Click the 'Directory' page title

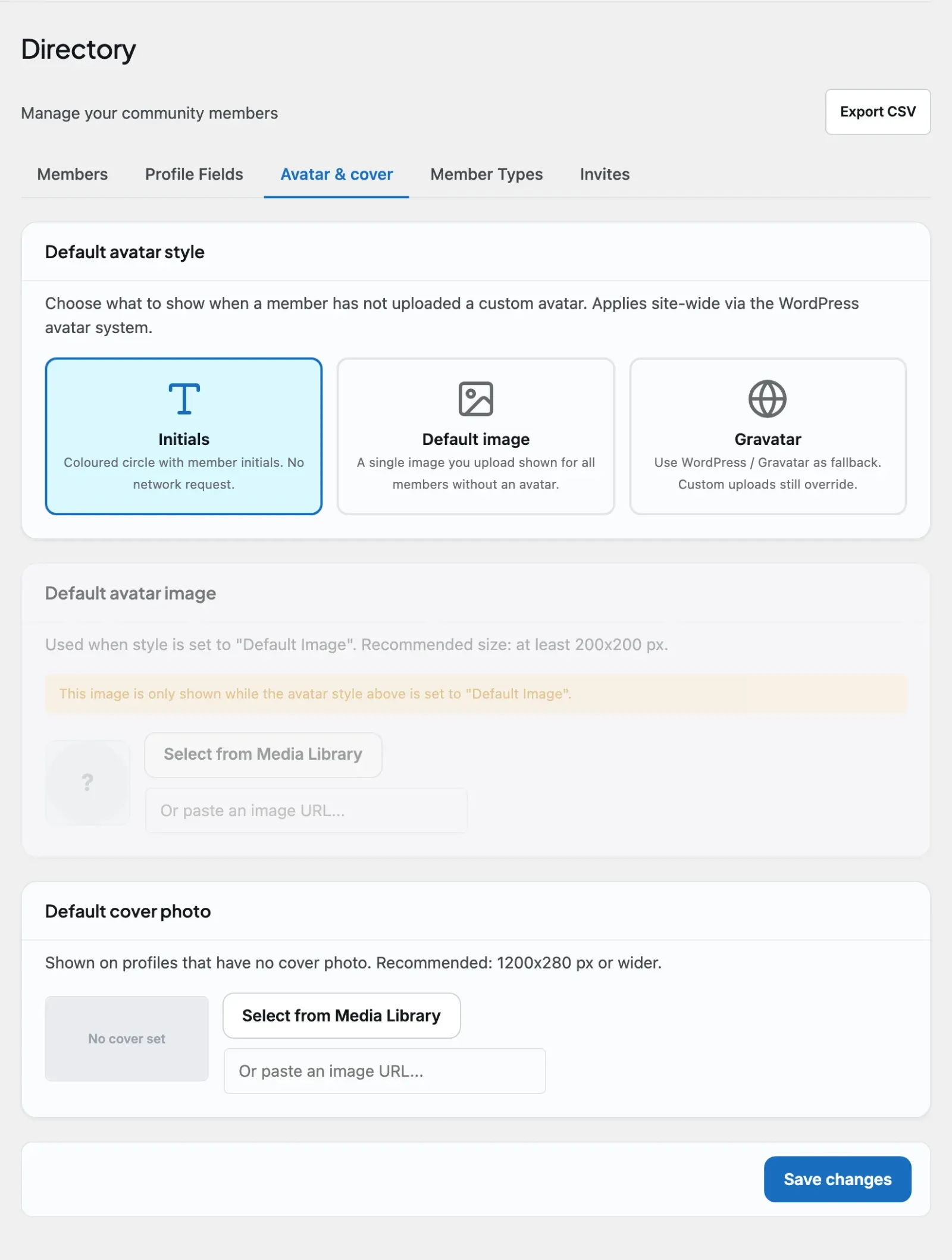coord(79,49)
